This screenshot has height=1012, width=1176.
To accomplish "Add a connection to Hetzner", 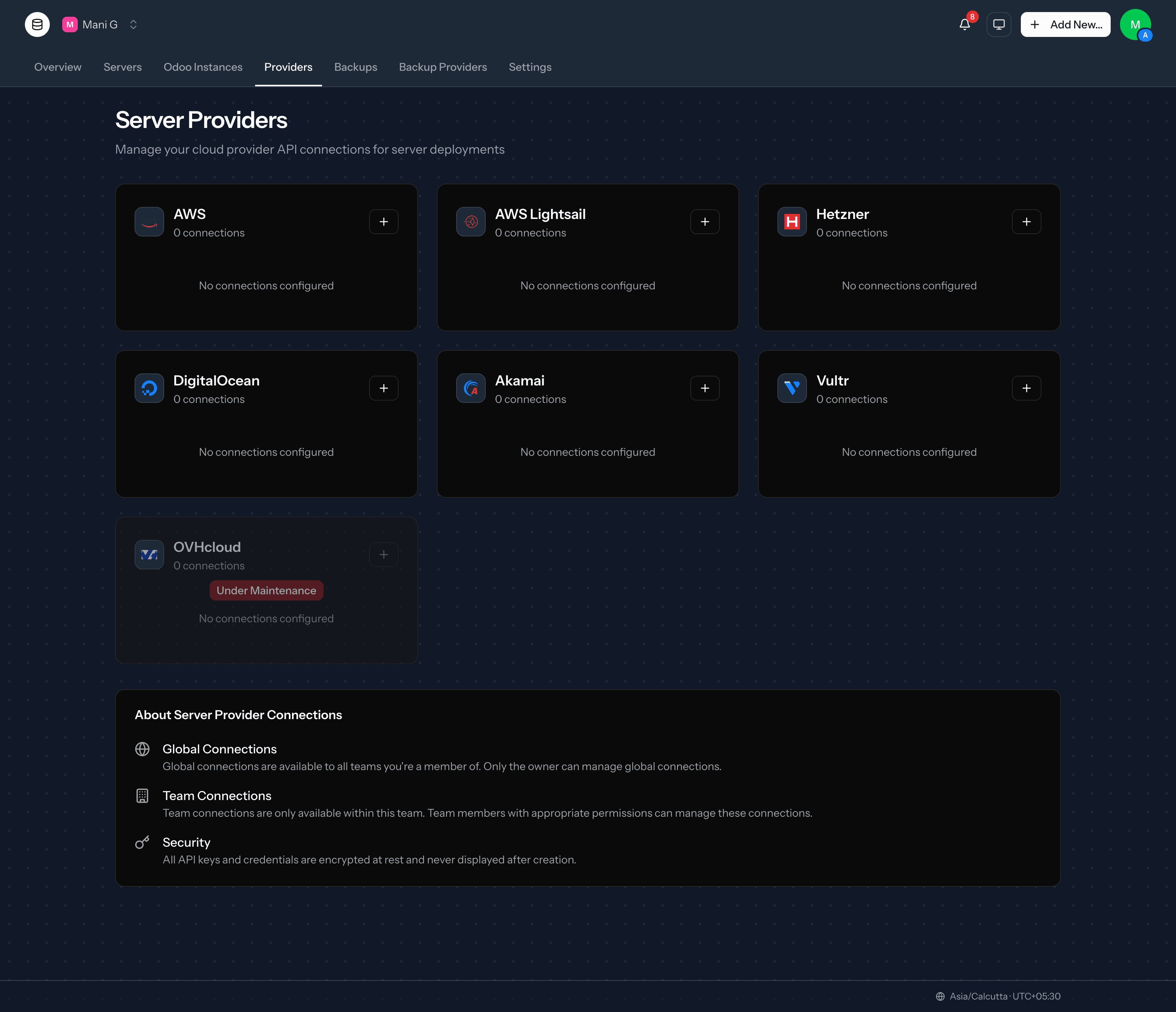I will [x=1026, y=221].
